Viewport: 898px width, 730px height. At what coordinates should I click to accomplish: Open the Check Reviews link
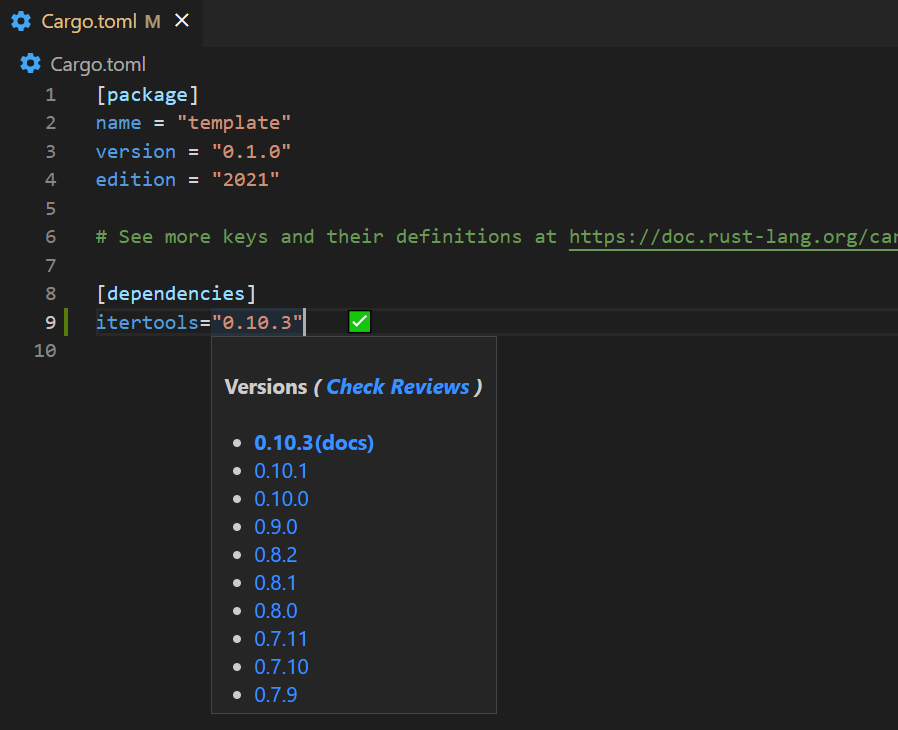(398, 387)
